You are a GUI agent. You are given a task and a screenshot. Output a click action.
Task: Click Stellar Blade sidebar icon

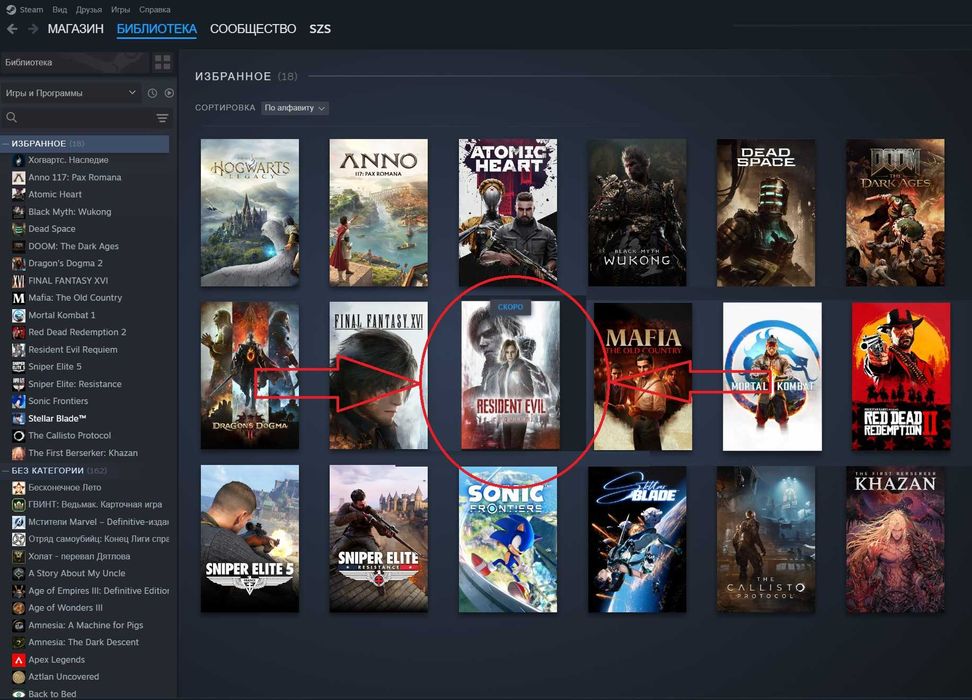click(x=19, y=419)
